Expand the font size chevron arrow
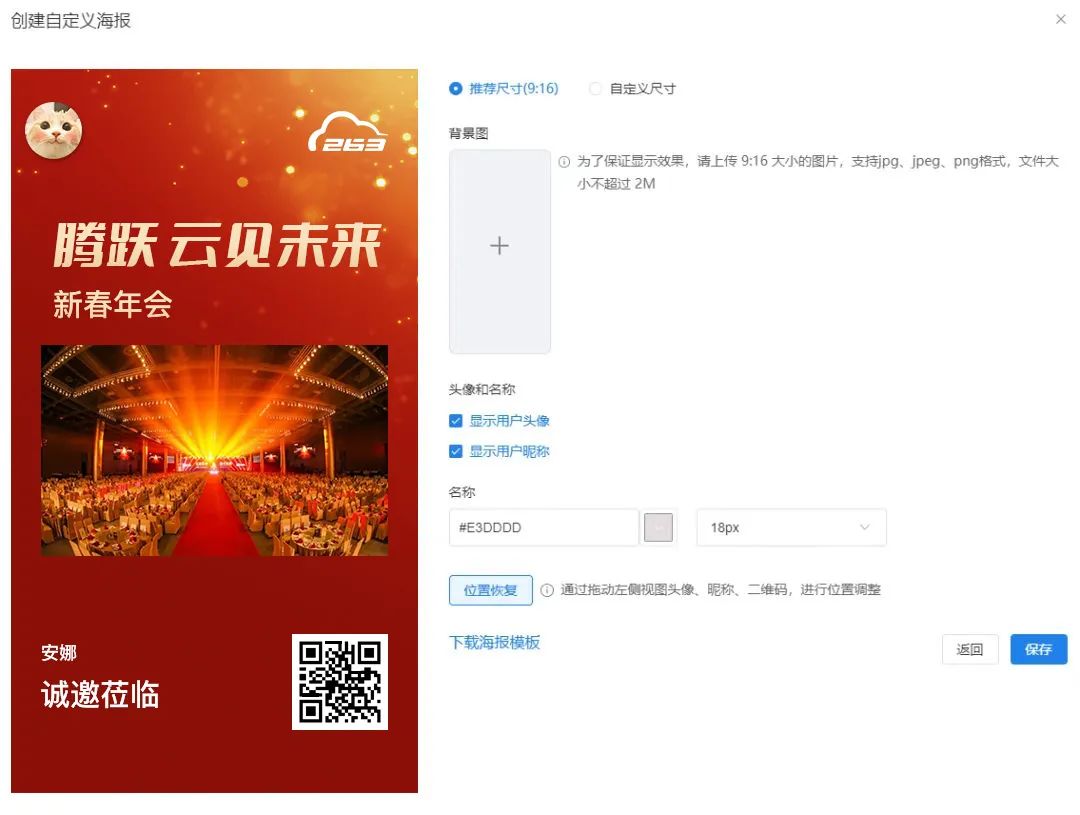The image size is (1080, 815). (x=864, y=528)
